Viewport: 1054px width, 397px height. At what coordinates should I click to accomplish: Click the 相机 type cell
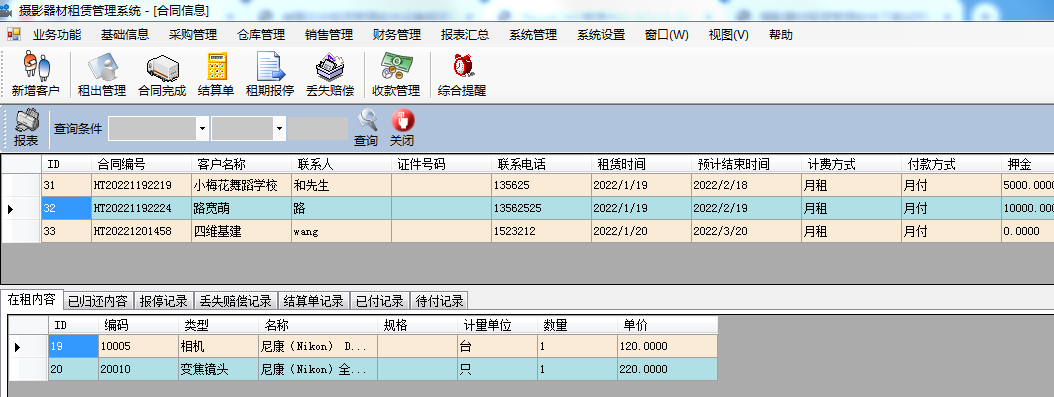(x=218, y=347)
